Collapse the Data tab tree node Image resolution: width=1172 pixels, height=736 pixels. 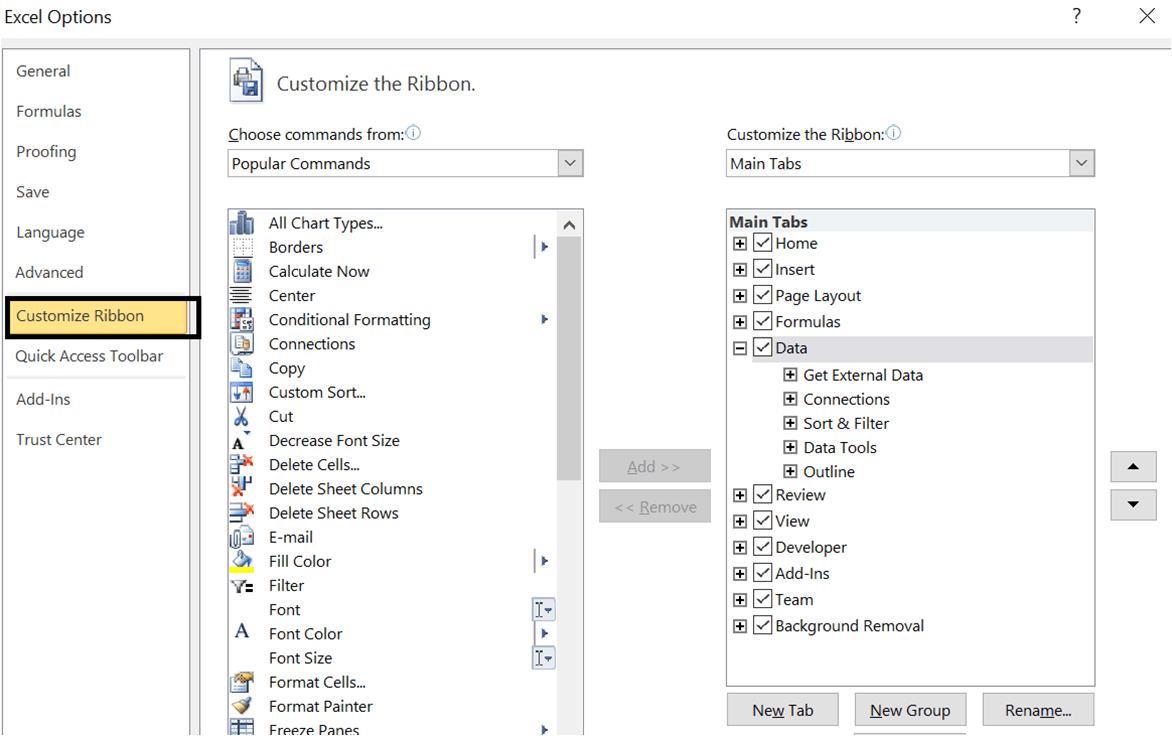tap(739, 347)
